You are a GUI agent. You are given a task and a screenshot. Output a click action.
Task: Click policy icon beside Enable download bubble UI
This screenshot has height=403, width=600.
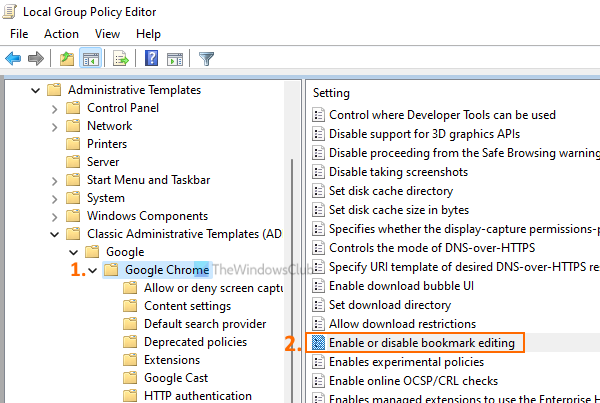(x=318, y=286)
